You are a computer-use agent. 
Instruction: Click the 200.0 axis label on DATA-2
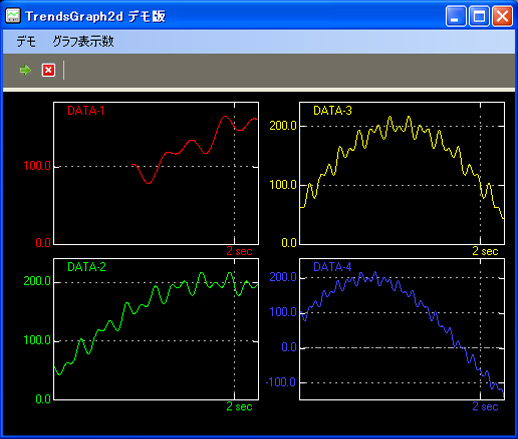(37, 281)
